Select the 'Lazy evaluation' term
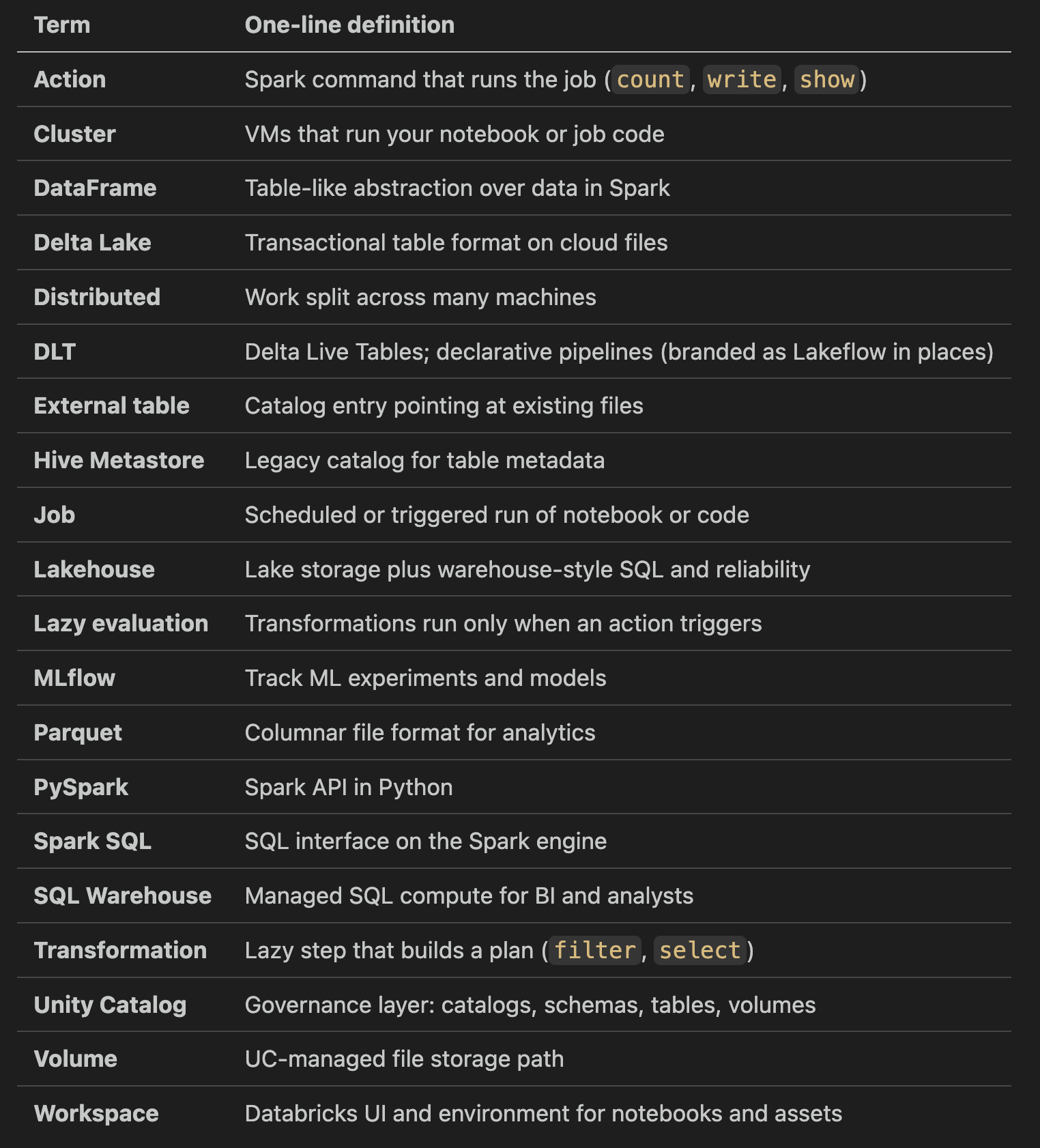 click(121, 624)
